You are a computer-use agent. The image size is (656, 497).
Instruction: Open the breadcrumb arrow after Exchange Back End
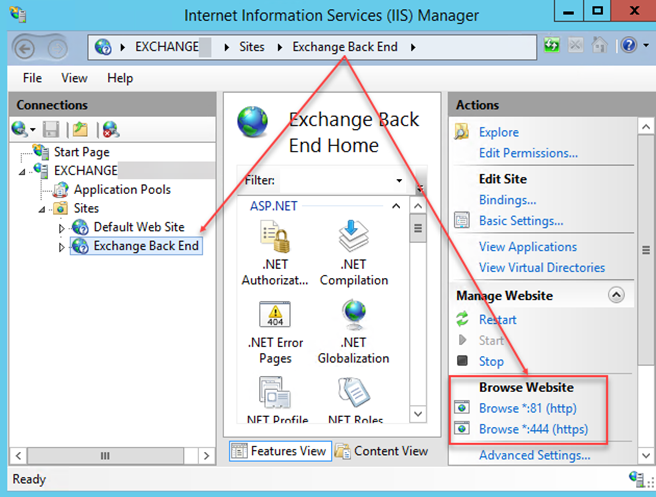click(x=413, y=47)
